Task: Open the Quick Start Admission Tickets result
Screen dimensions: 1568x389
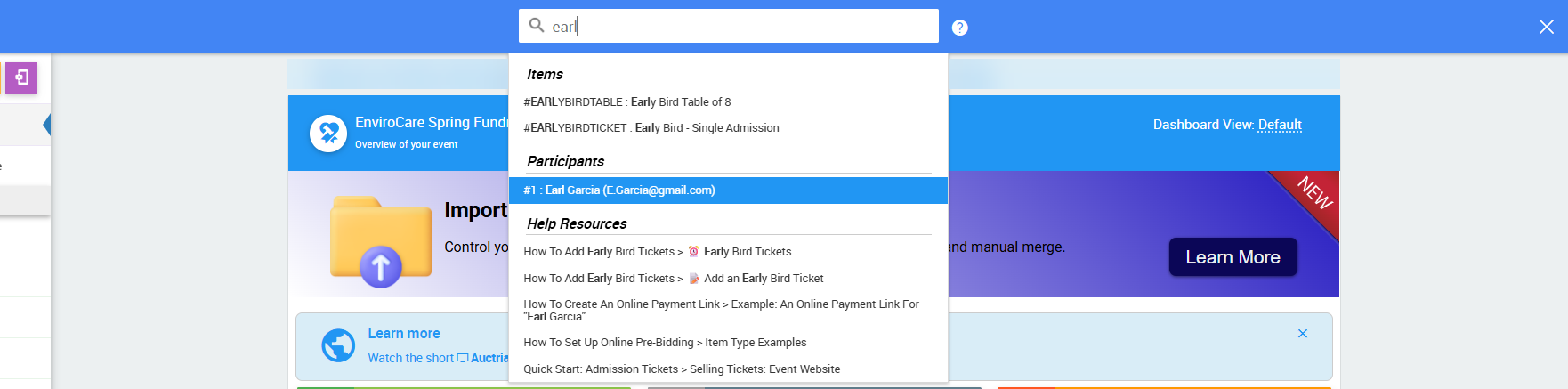Action: pyautogui.click(x=682, y=369)
